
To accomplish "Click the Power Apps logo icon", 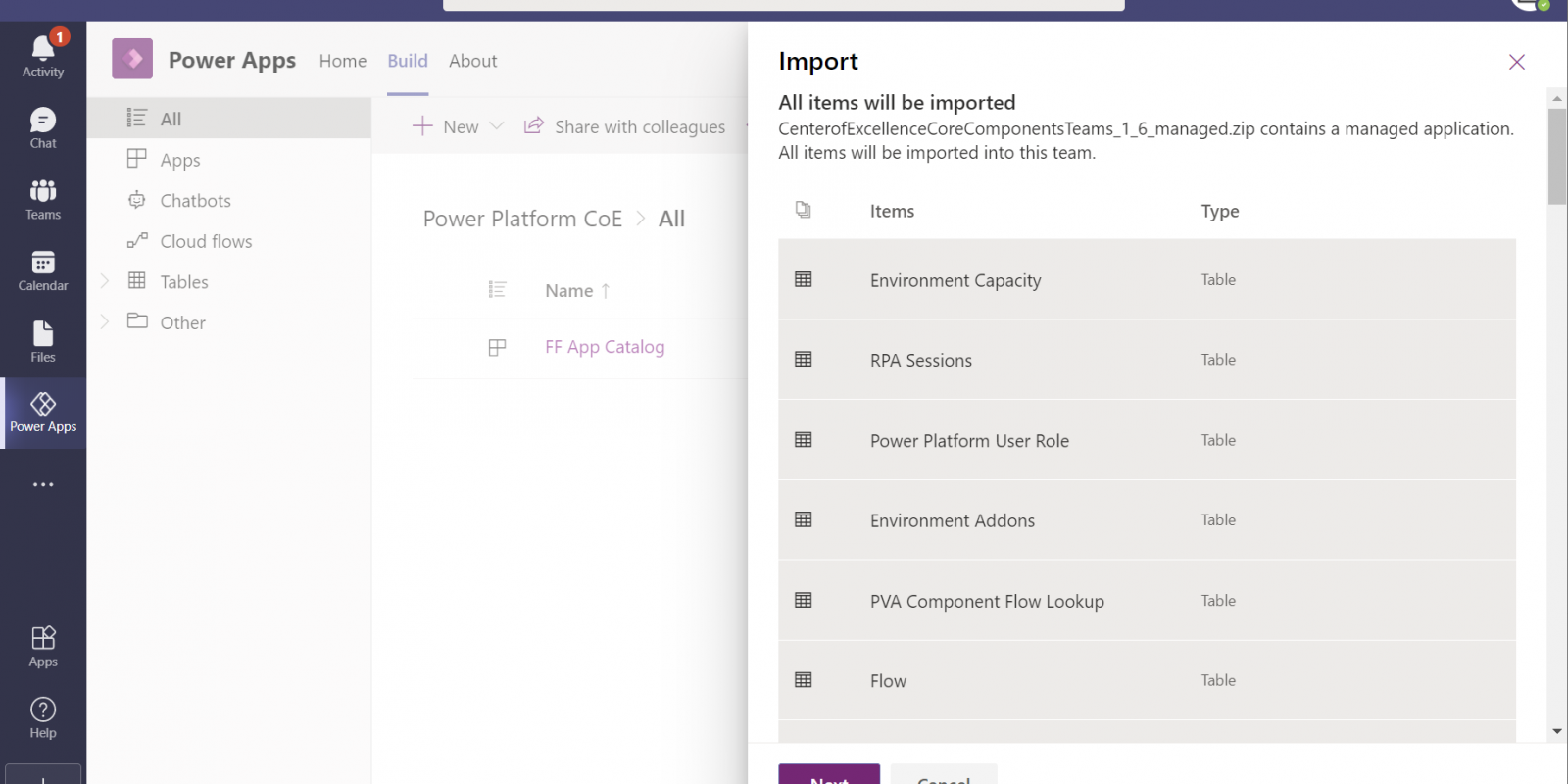I will (x=132, y=59).
